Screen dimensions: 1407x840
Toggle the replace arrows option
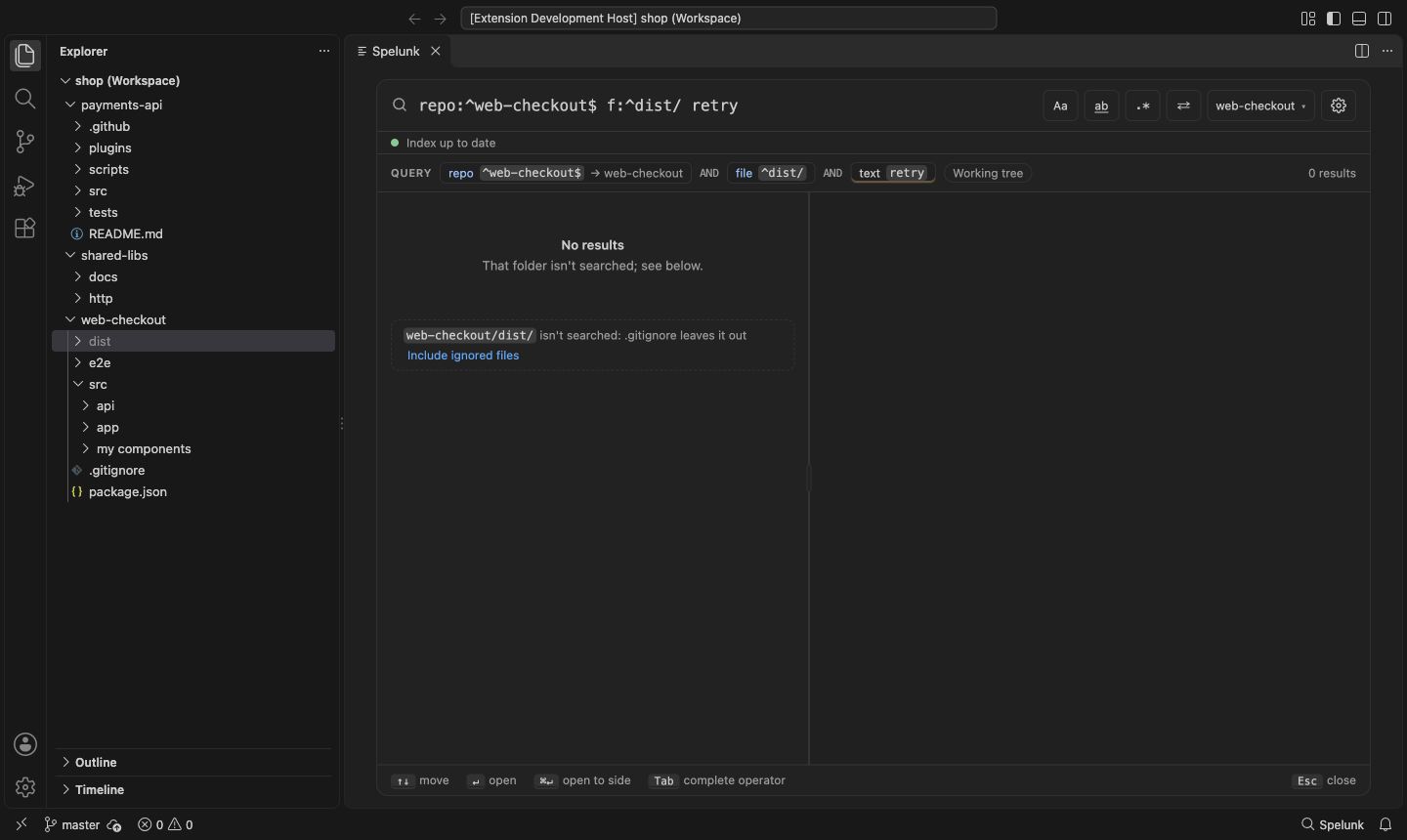(1184, 105)
